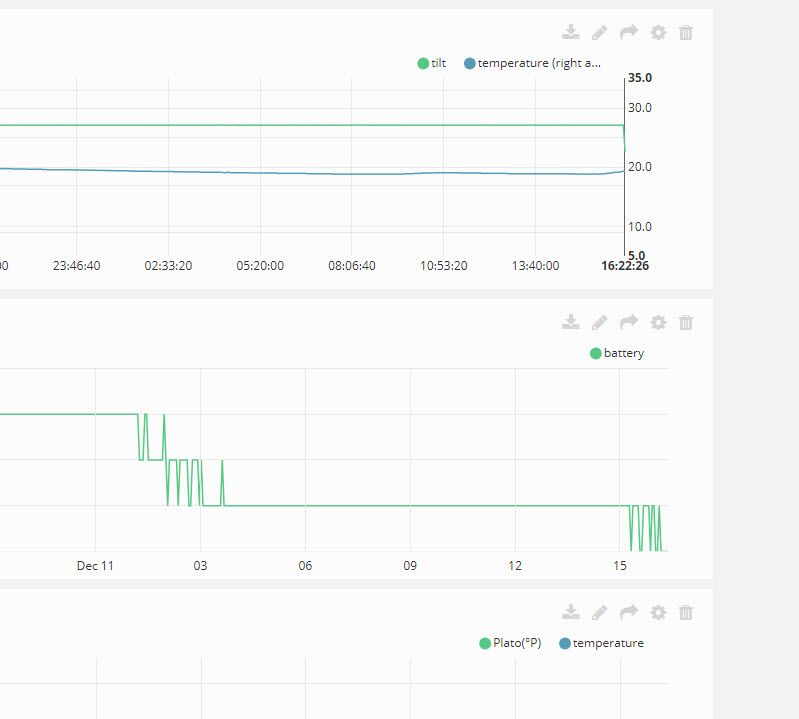
Task: Download the battery chart data
Action: point(570,322)
